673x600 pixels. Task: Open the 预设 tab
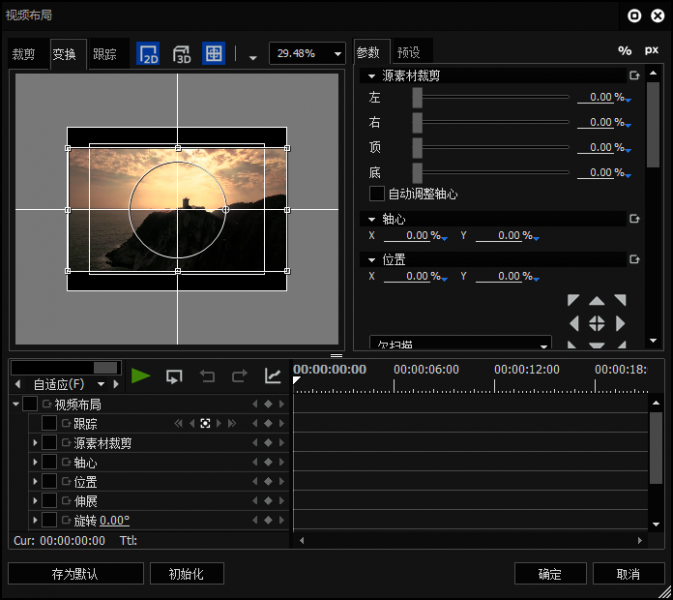click(x=408, y=52)
